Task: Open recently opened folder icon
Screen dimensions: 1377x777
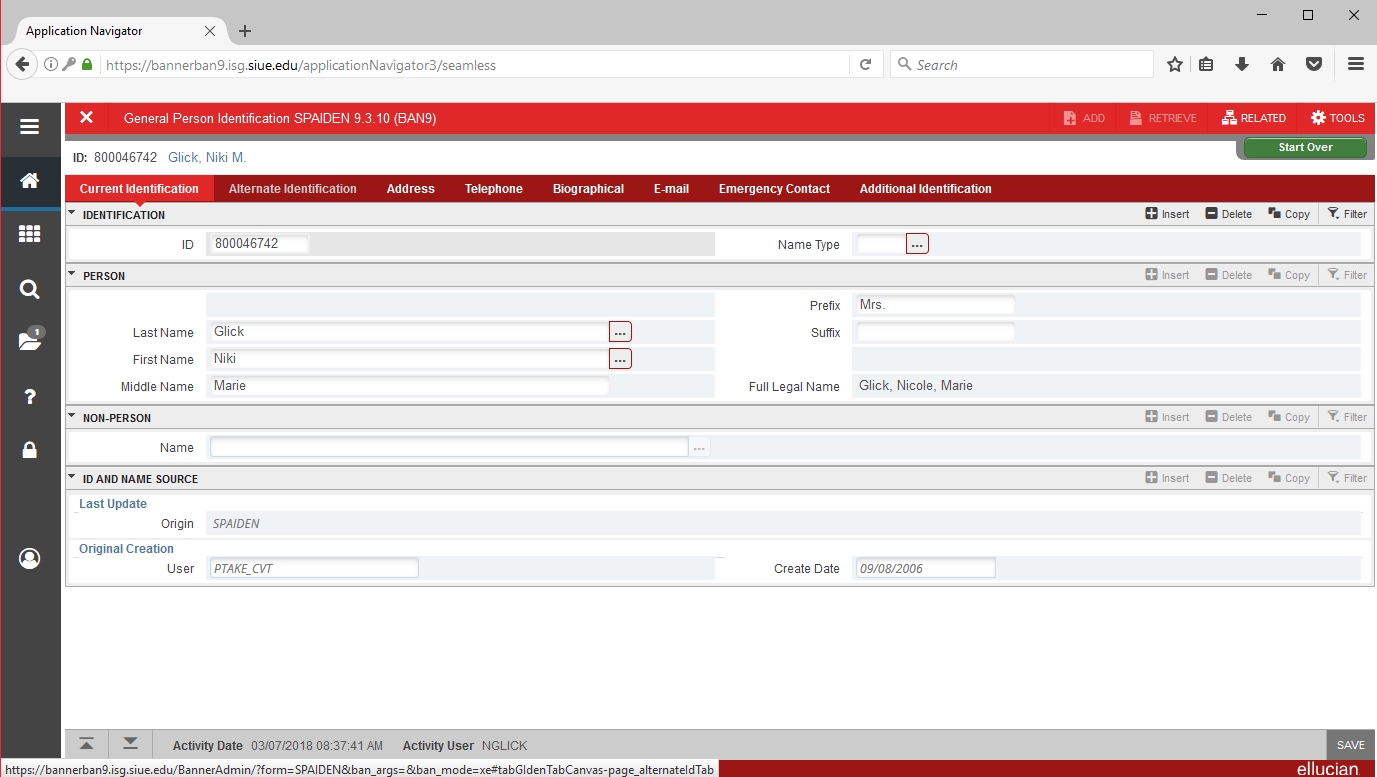Action: 29,342
